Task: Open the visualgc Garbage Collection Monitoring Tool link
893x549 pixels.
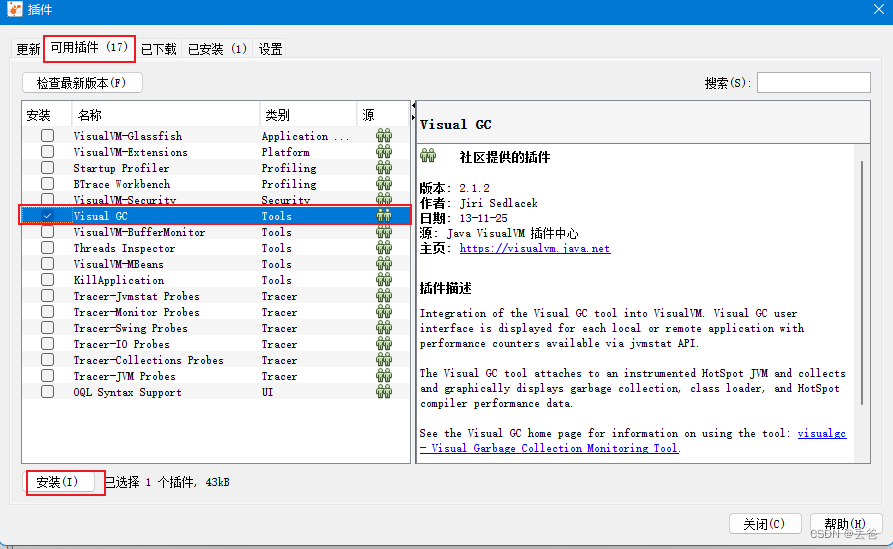Action: [633, 441]
